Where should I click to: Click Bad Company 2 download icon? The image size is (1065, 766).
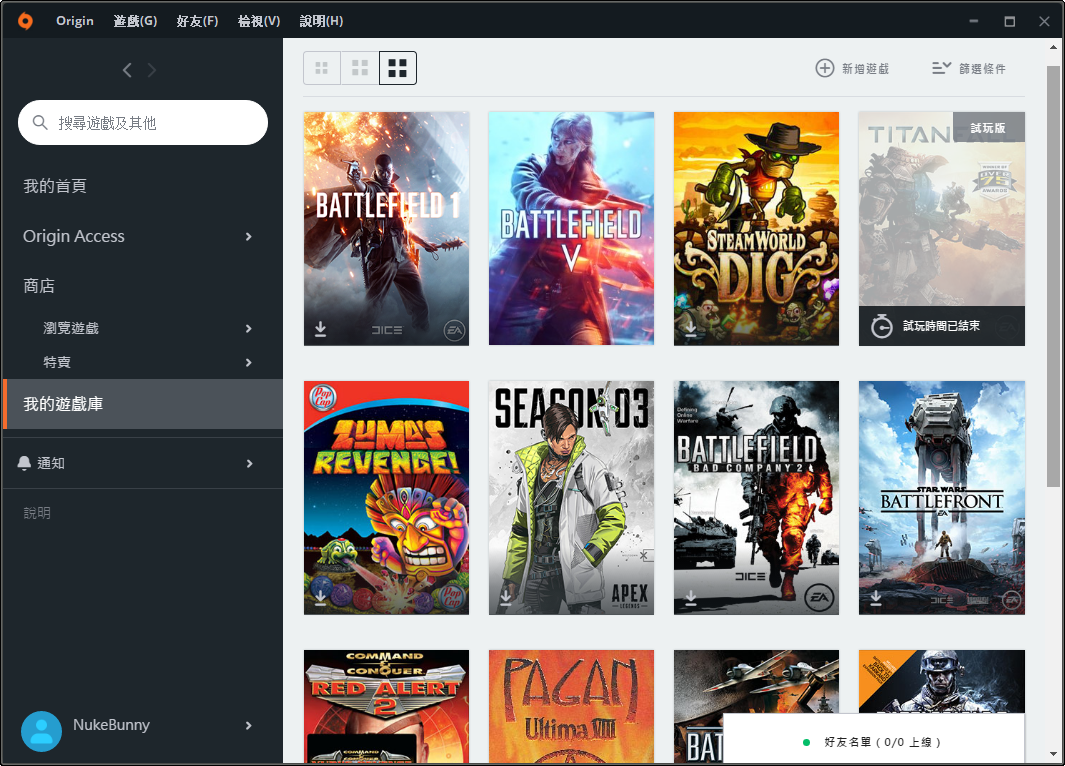pos(691,598)
